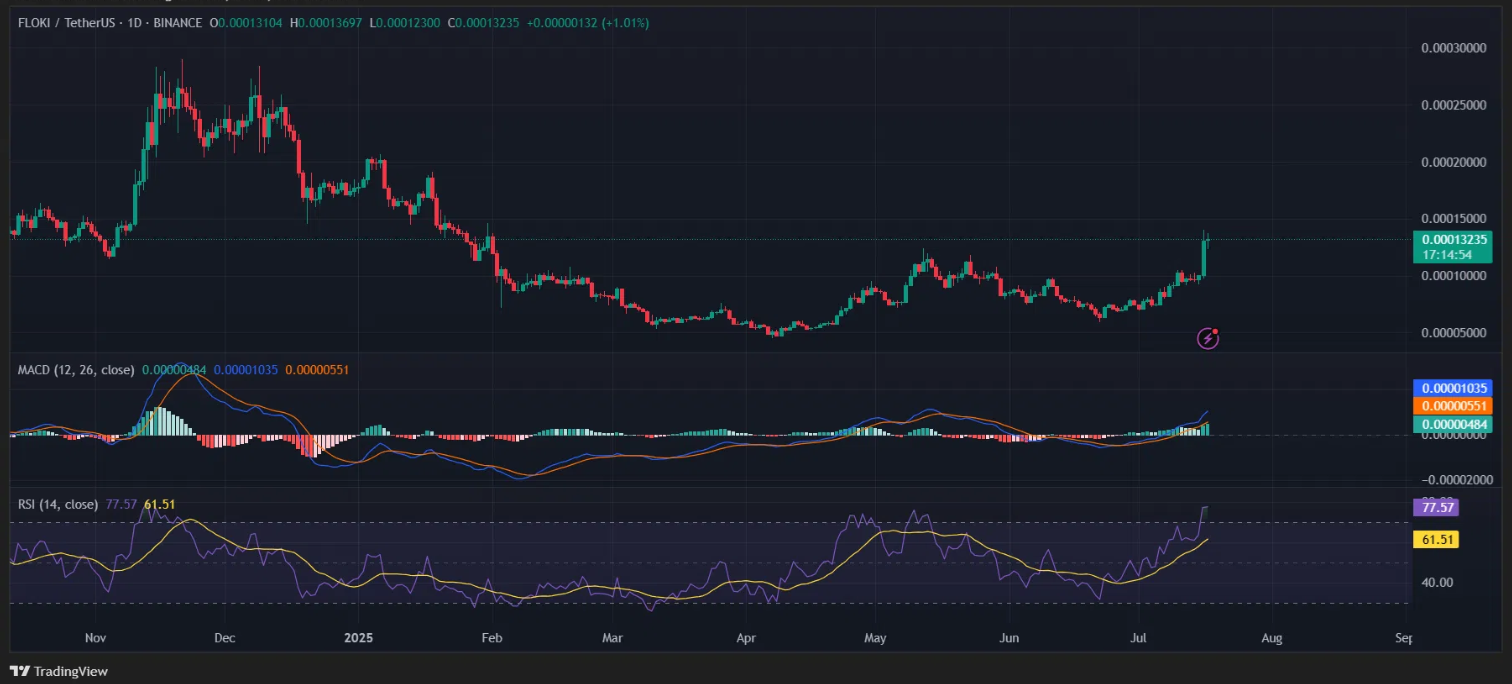The image size is (1512, 684).
Task: Click the Nov label on the time axis
Action: point(95,637)
